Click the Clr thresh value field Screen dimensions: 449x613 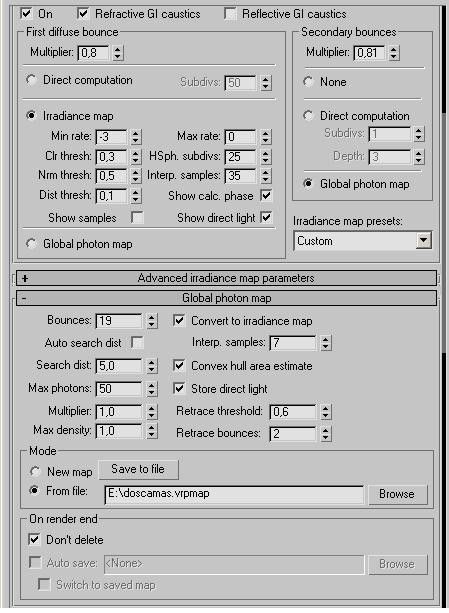(x=111, y=157)
